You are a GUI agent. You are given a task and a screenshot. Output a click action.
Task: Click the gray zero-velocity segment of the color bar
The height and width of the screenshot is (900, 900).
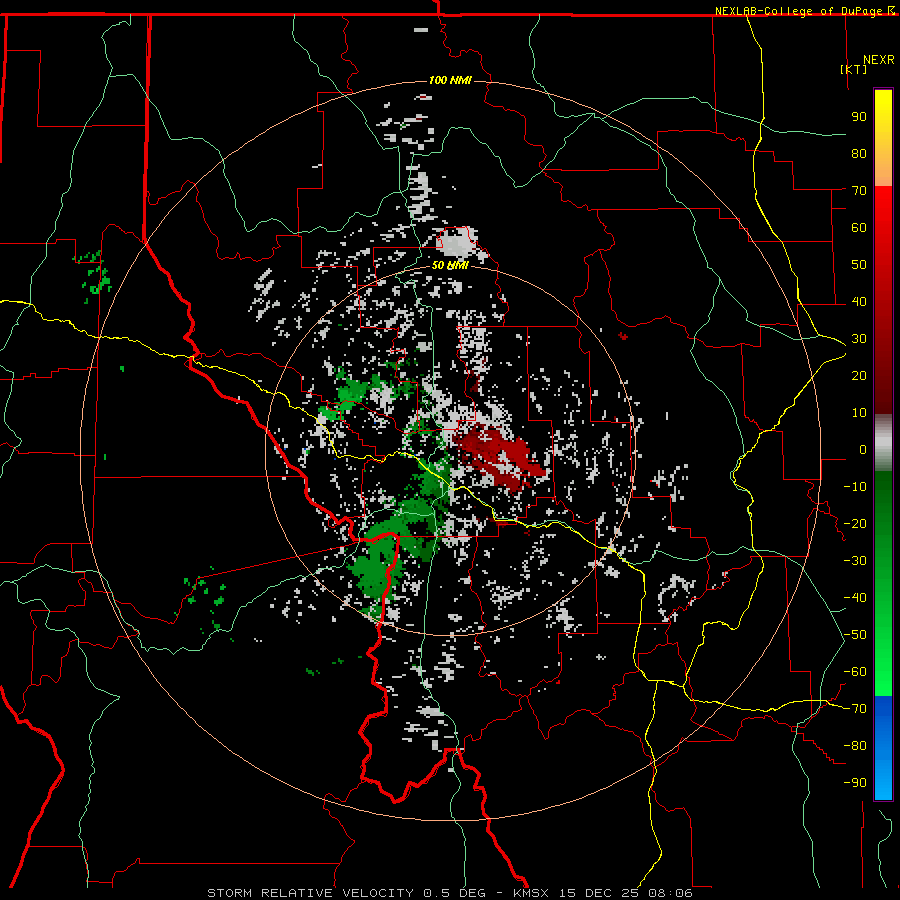pos(883,443)
